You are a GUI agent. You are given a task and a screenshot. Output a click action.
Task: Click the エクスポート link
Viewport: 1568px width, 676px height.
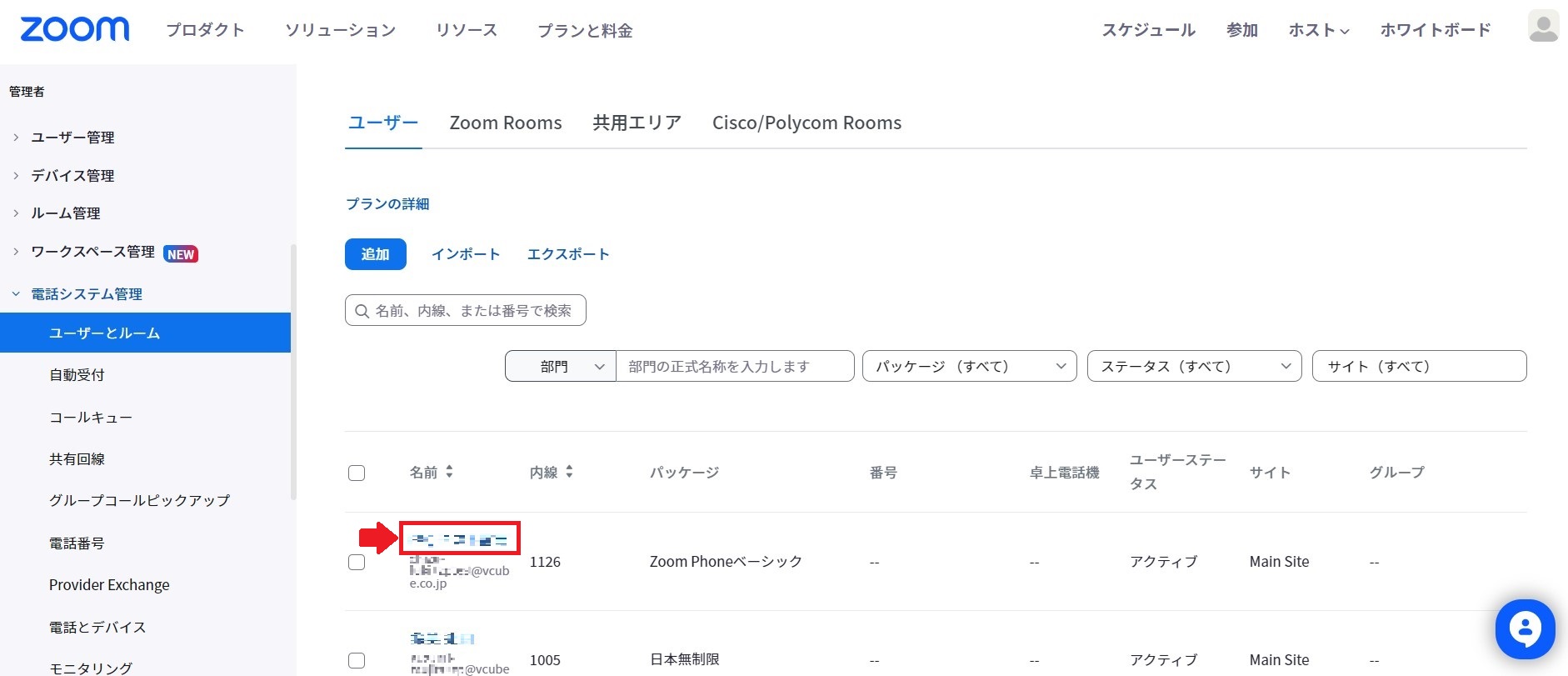(x=568, y=254)
